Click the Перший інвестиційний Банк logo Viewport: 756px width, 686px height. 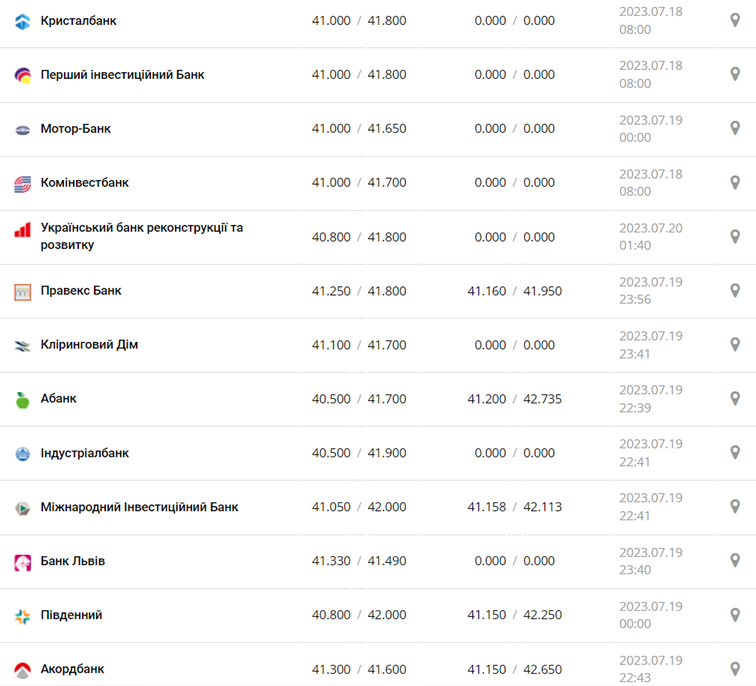coord(23,75)
